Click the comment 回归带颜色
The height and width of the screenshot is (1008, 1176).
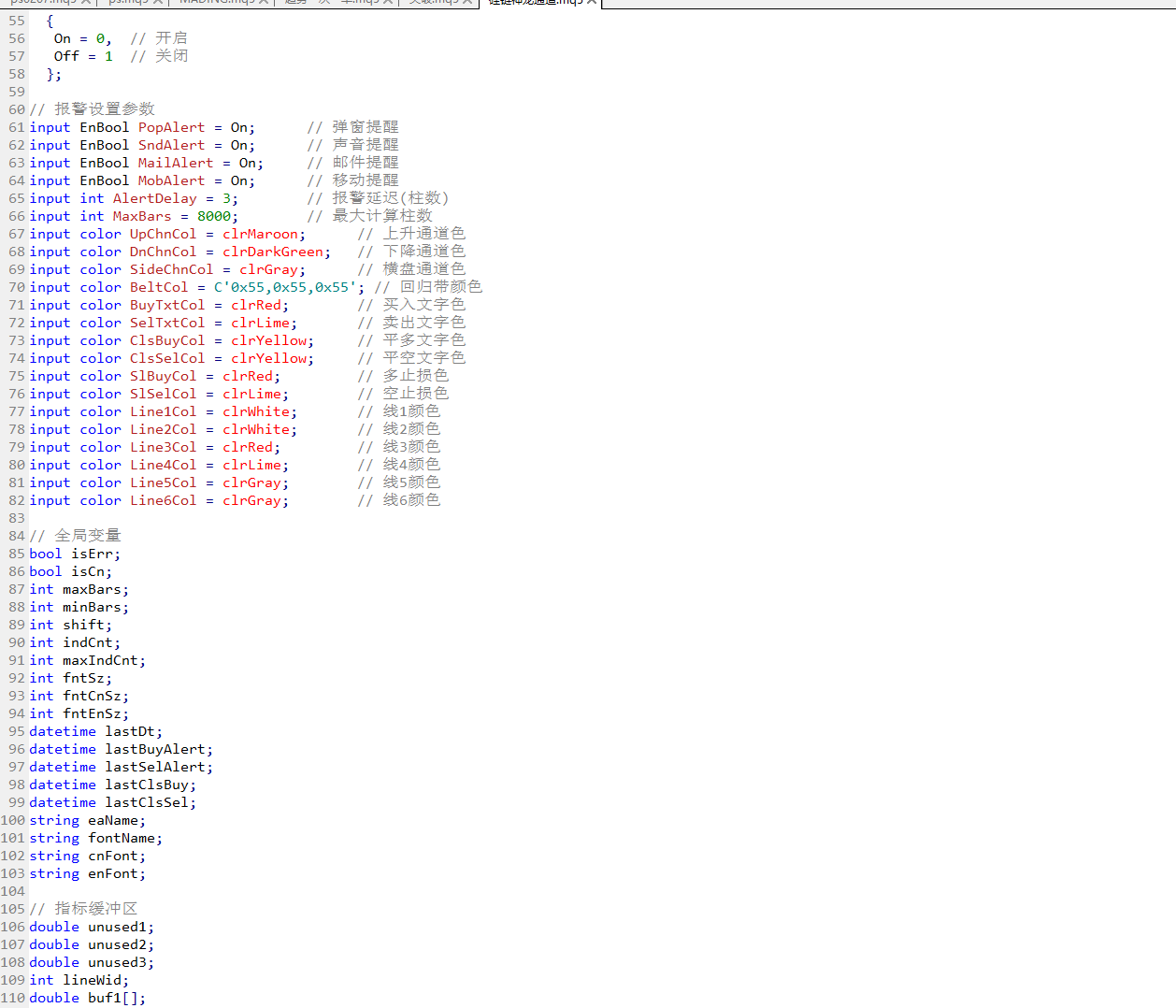coord(441,287)
